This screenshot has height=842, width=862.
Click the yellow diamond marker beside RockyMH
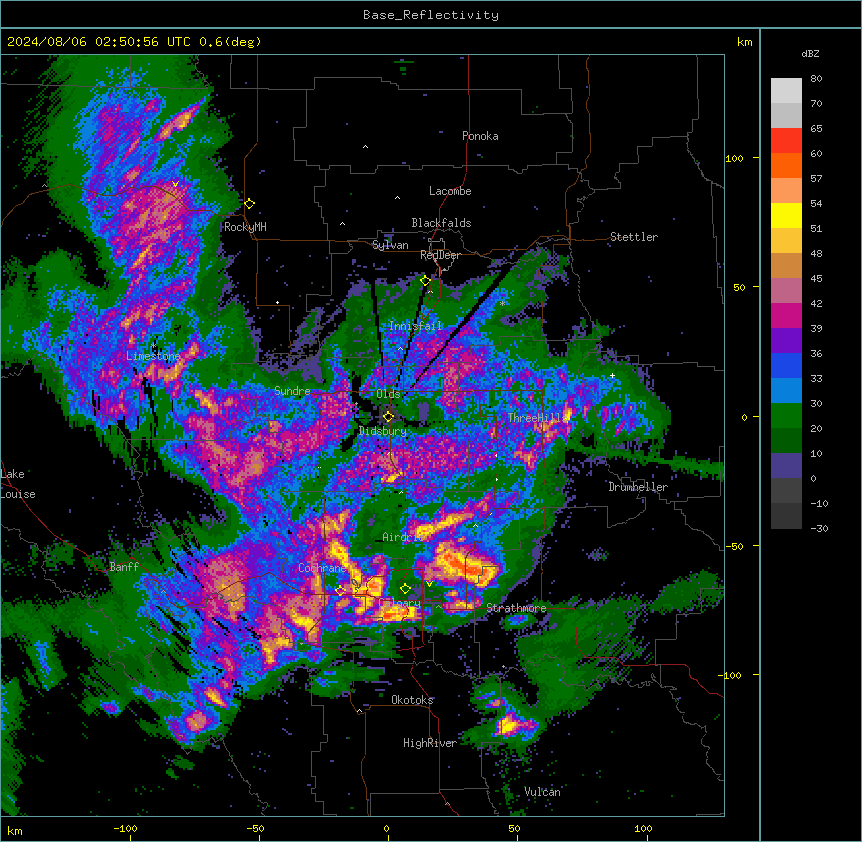pos(250,204)
